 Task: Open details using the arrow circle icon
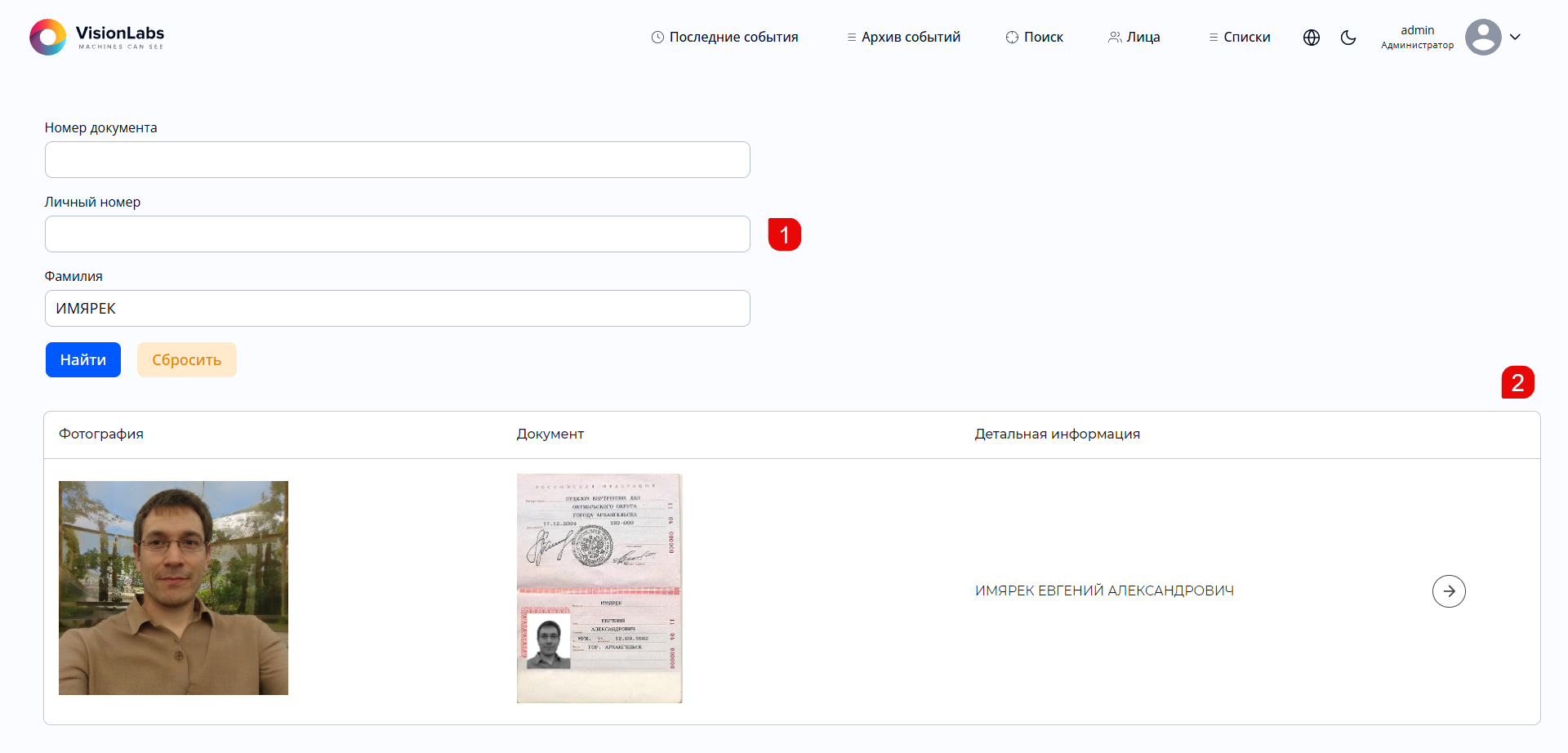point(1449,591)
